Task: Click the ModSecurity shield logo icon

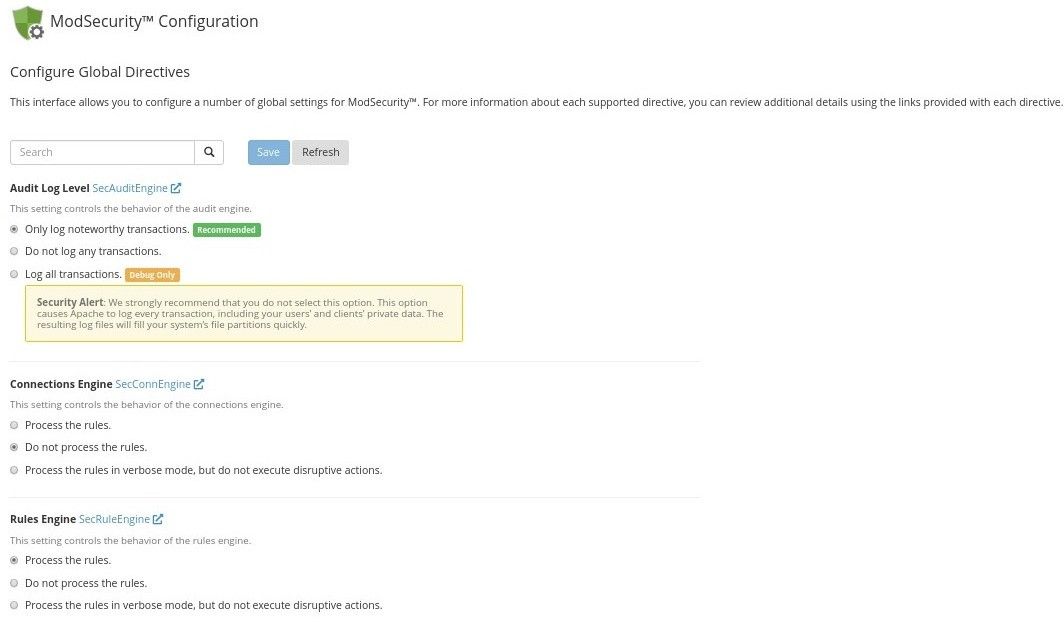Action: (28, 22)
